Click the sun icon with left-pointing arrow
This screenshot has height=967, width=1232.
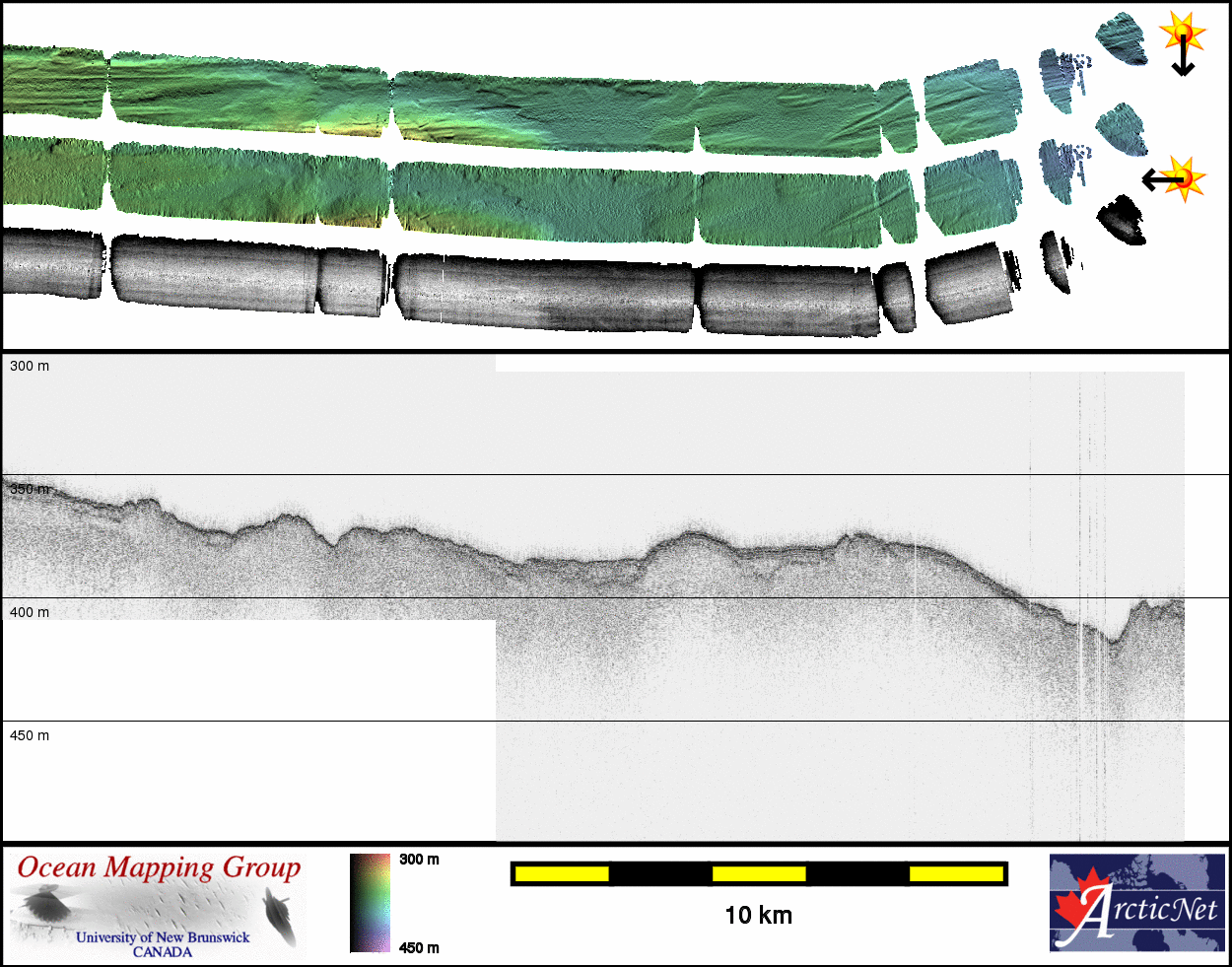1183,178
